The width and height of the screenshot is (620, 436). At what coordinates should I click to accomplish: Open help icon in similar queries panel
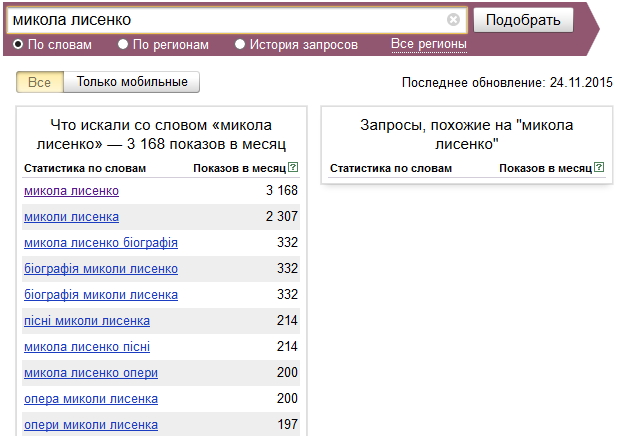coord(599,167)
